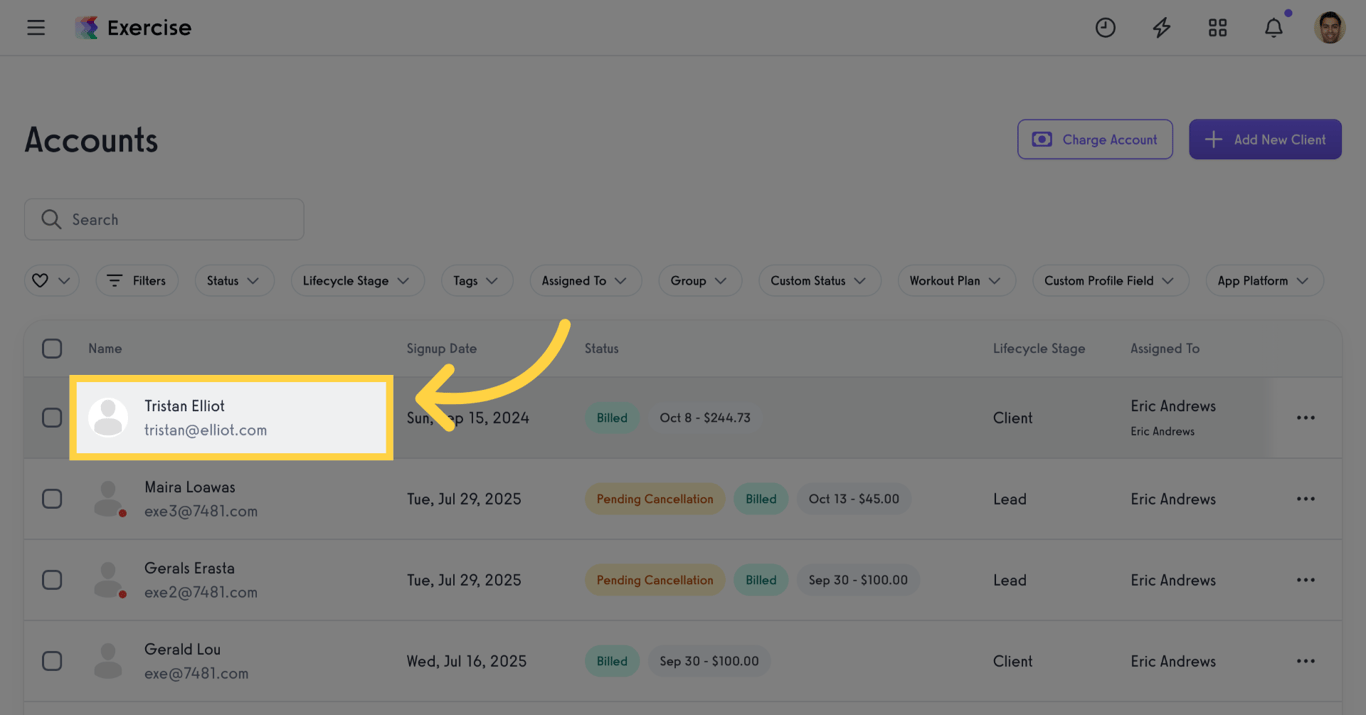The image size is (1366, 715).
Task: Open the clock history icon
Action: point(1105,27)
